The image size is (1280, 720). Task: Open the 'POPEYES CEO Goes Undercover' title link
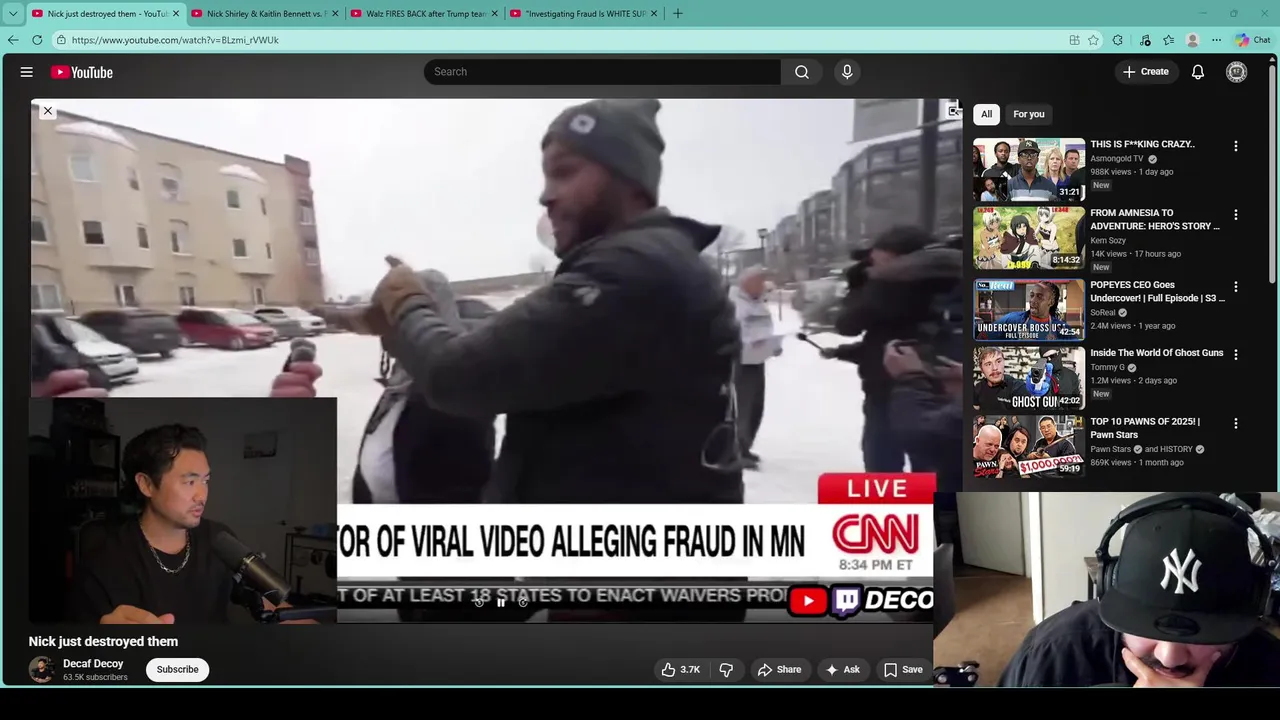point(1157,291)
